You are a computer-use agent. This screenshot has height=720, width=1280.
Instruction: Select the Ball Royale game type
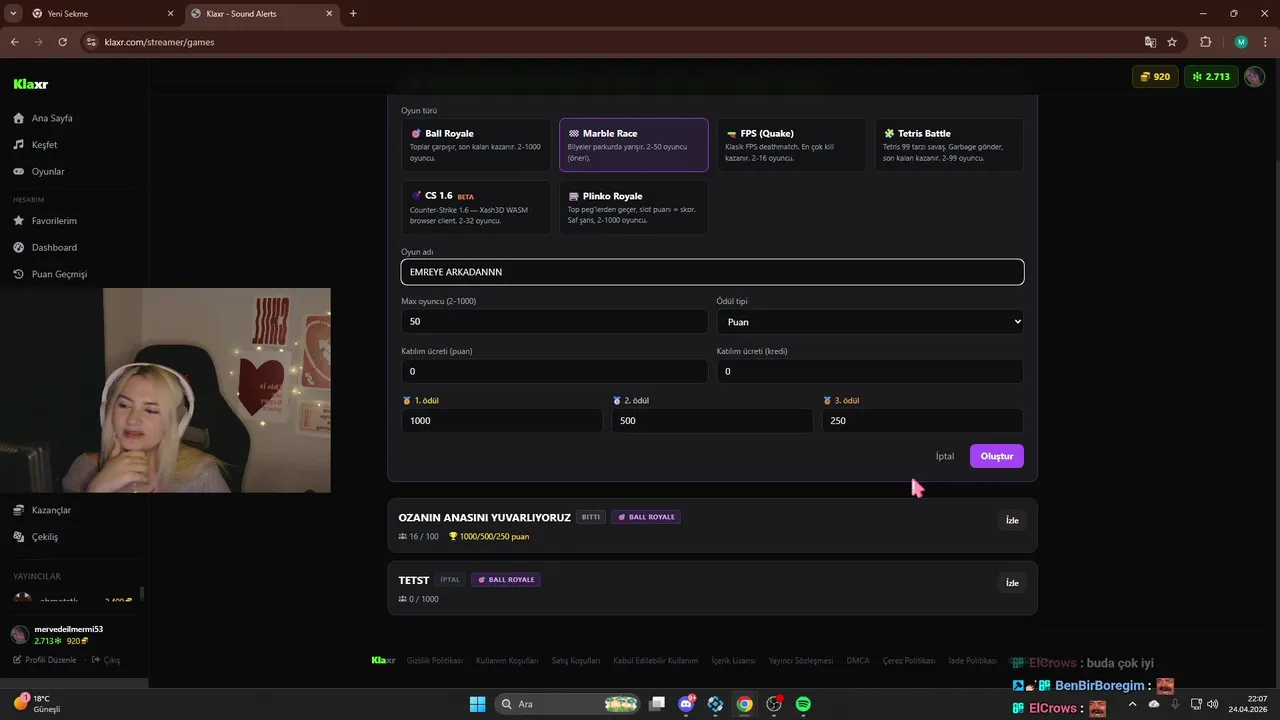click(x=476, y=145)
